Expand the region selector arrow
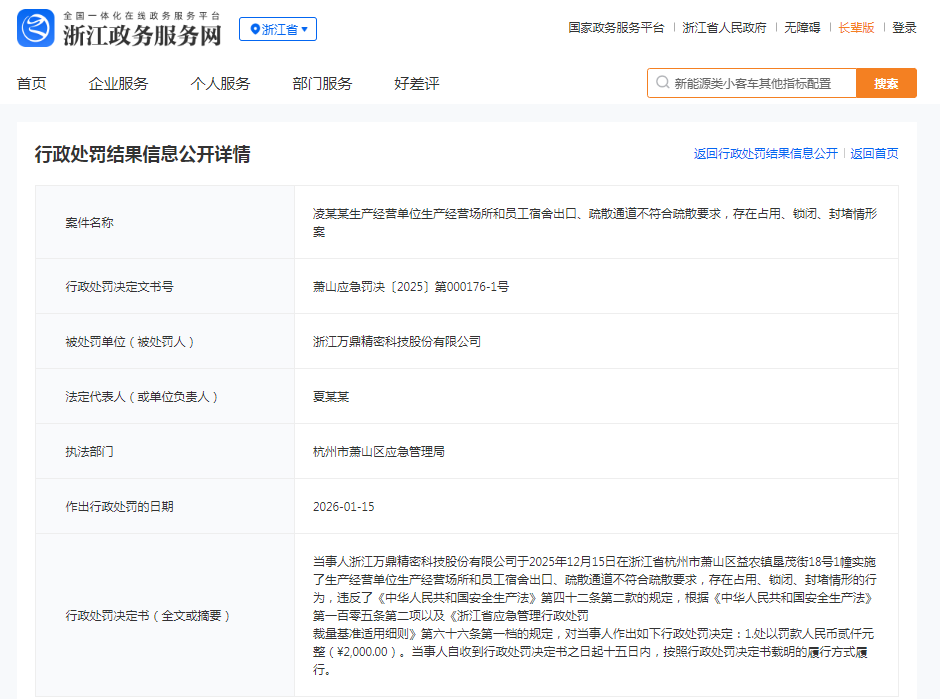Viewport: 940px width, 699px height. (x=306, y=29)
